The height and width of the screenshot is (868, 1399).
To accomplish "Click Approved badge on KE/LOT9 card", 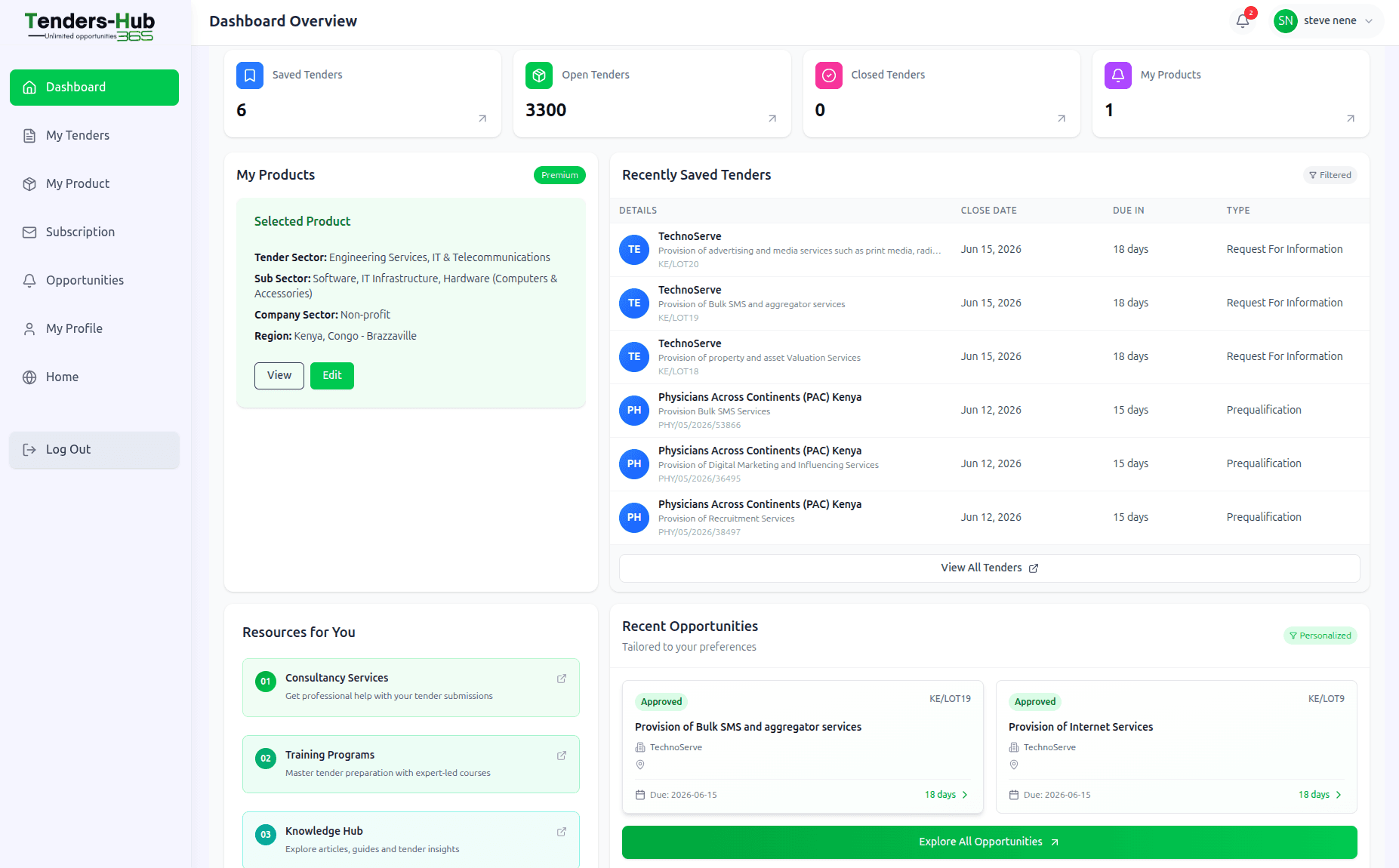I will click(x=1035, y=702).
